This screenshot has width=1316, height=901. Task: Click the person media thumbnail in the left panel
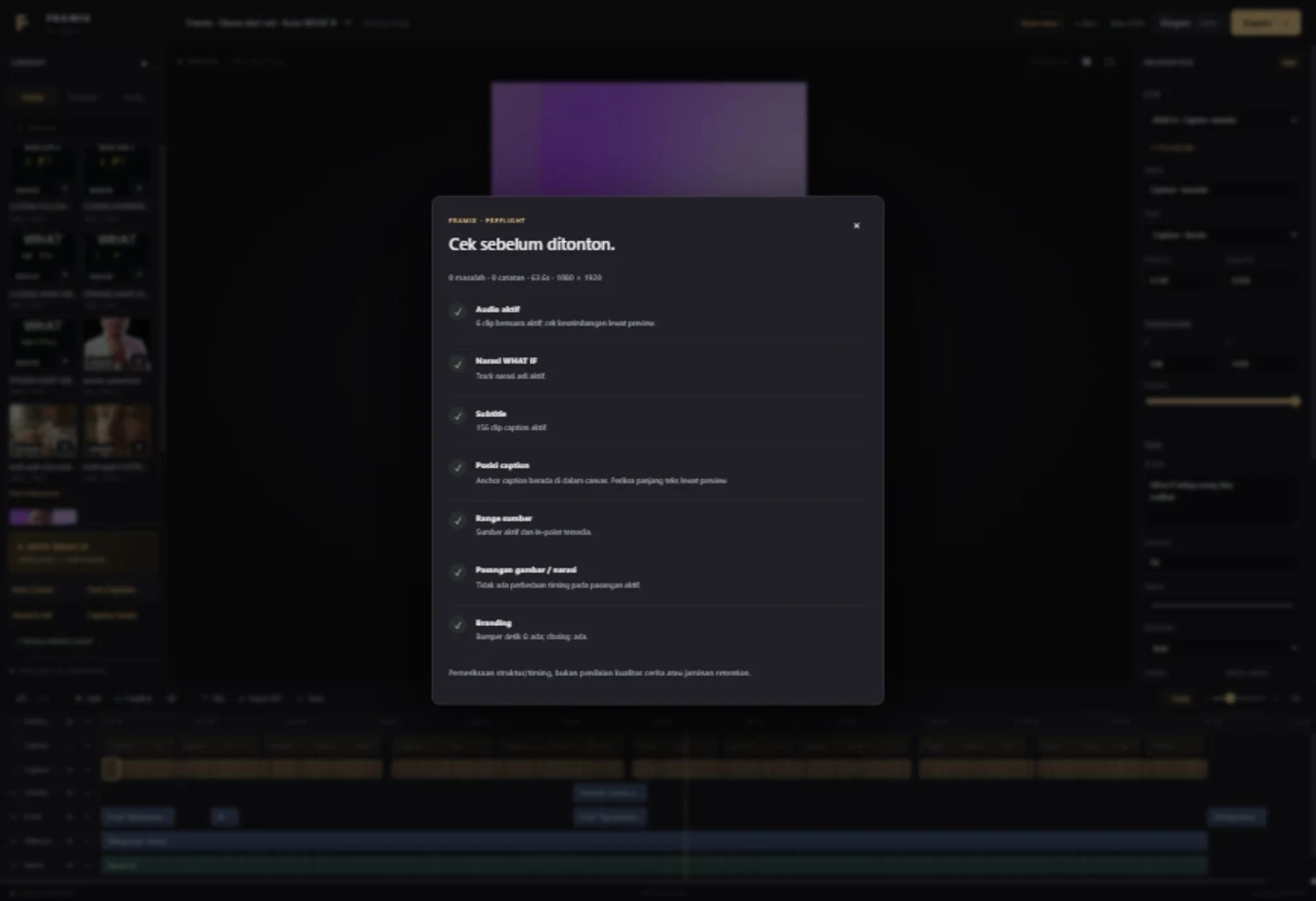[117, 344]
